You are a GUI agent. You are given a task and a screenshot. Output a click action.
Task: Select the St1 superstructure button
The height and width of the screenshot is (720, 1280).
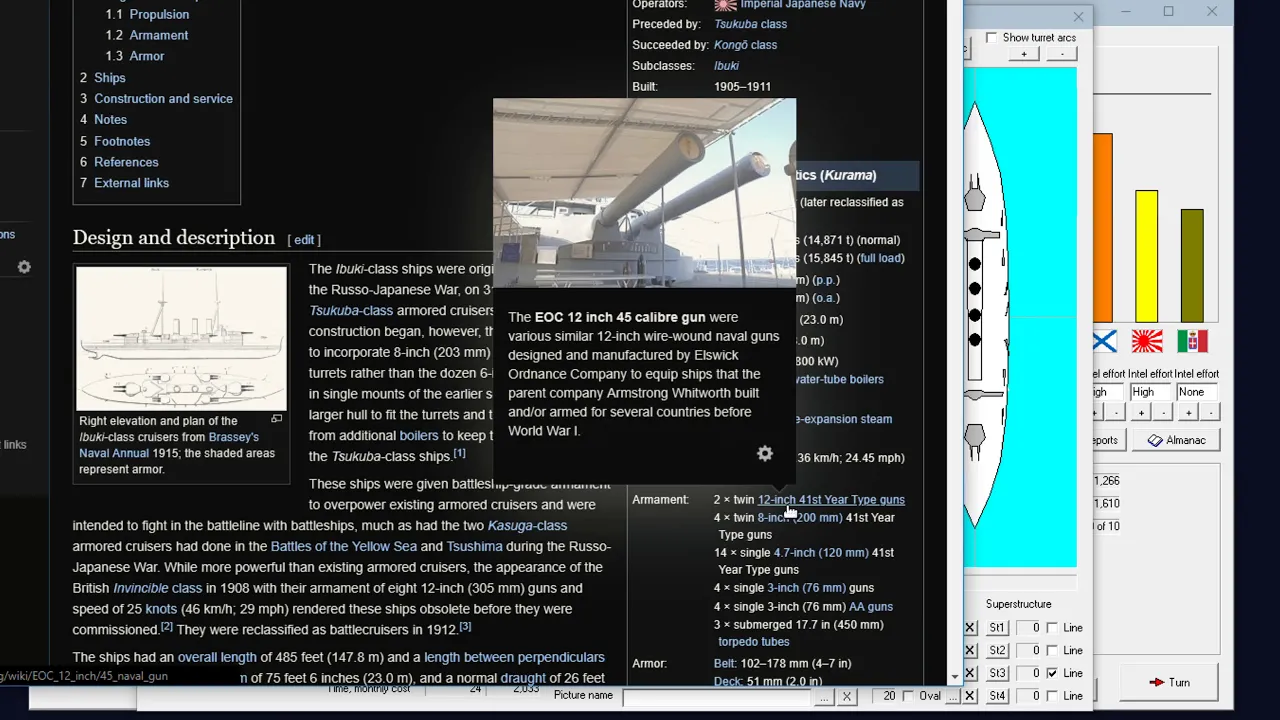(x=997, y=628)
